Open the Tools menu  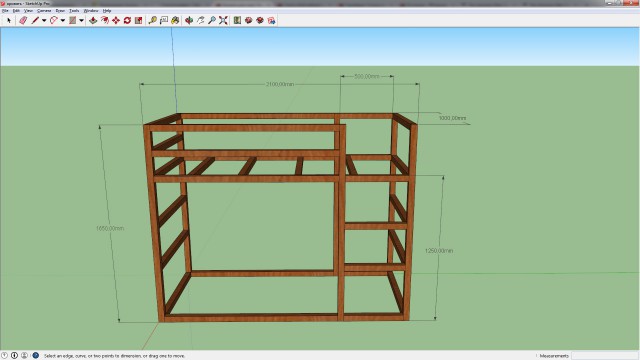click(74, 11)
